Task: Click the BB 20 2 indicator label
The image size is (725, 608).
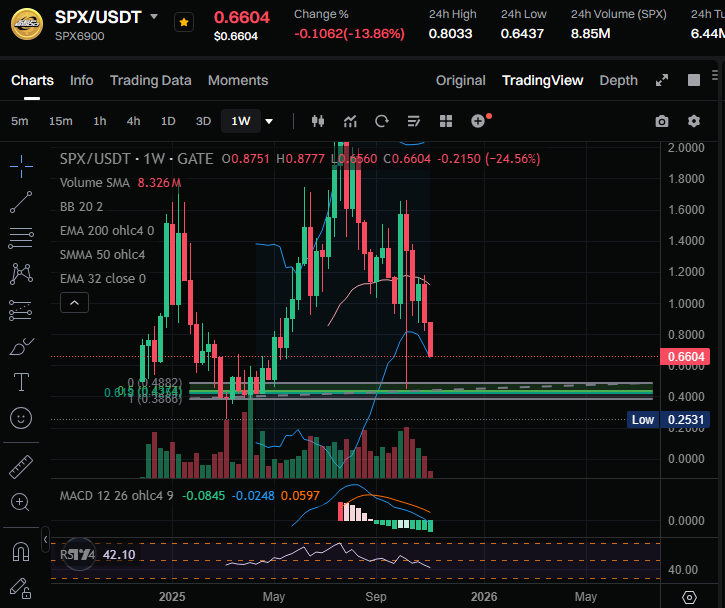Action: [x=81, y=207]
